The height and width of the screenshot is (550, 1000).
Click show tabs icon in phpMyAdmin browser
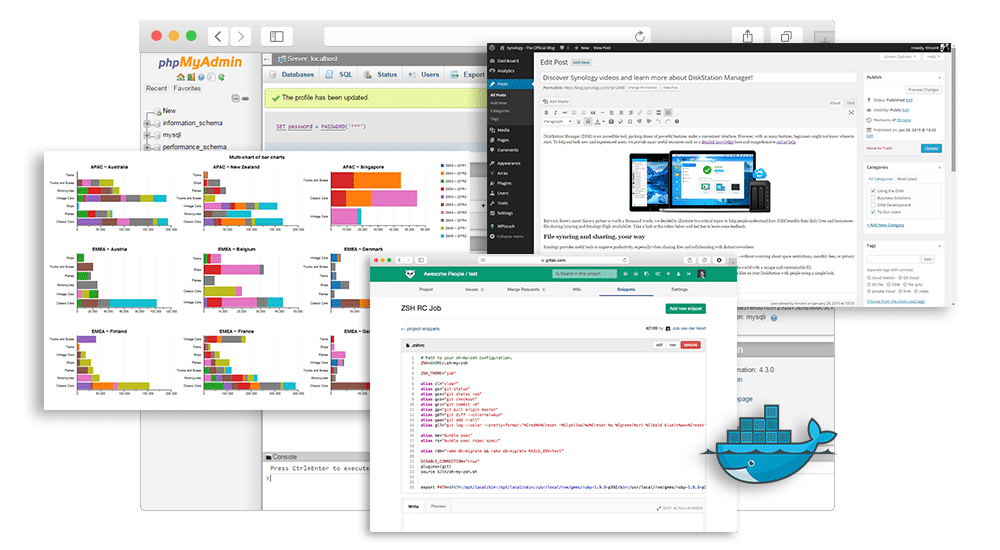click(786, 36)
